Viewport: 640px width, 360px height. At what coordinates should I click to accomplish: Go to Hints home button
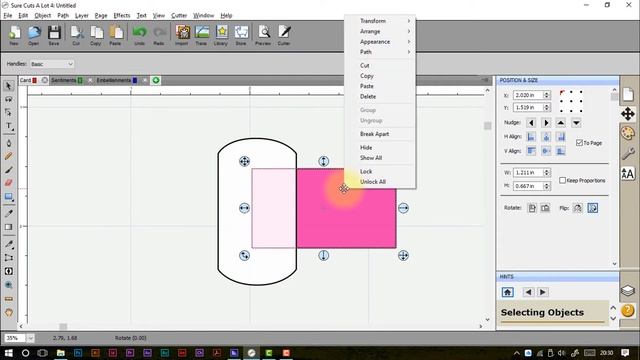point(507,292)
